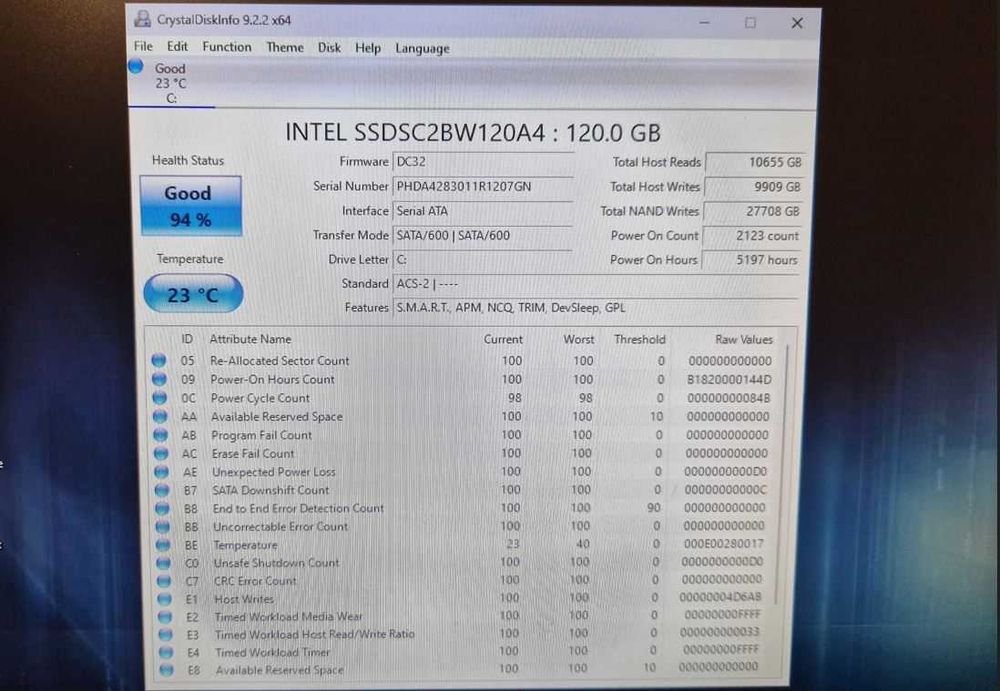
Task: Select the SATA Downshift Count attribute name
Action: [x=270, y=490]
